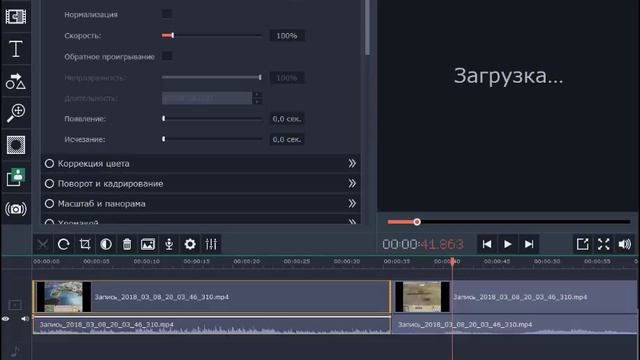The width and height of the screenshot is (640, 360).
Task: Detach the preview window
Action: (x=582, y=244)
